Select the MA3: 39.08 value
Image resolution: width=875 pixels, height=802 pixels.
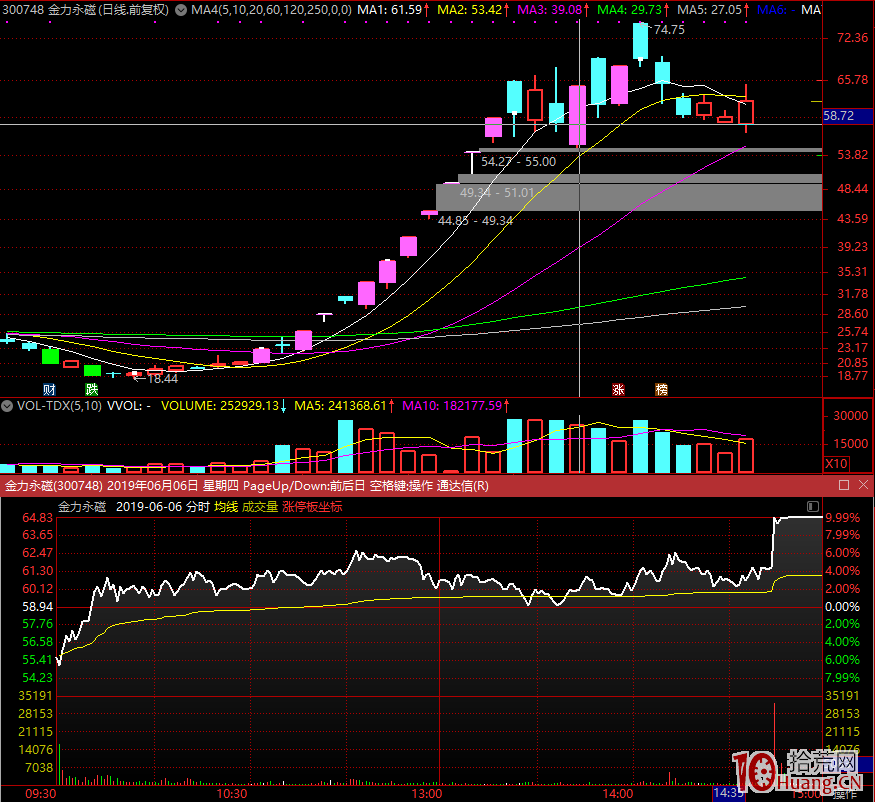click(x=550, y=9)
